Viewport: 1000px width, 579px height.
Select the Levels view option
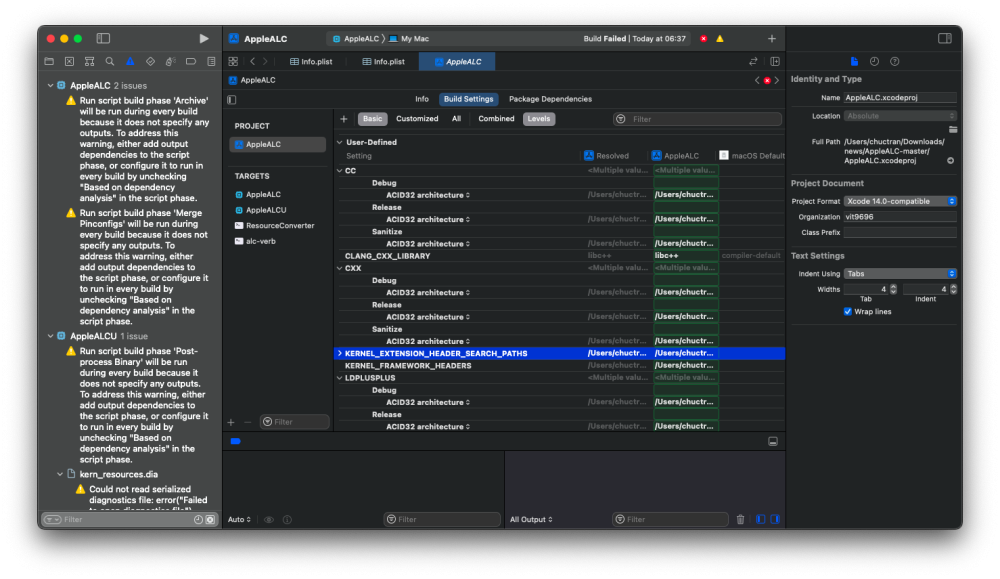pos(539,119)
